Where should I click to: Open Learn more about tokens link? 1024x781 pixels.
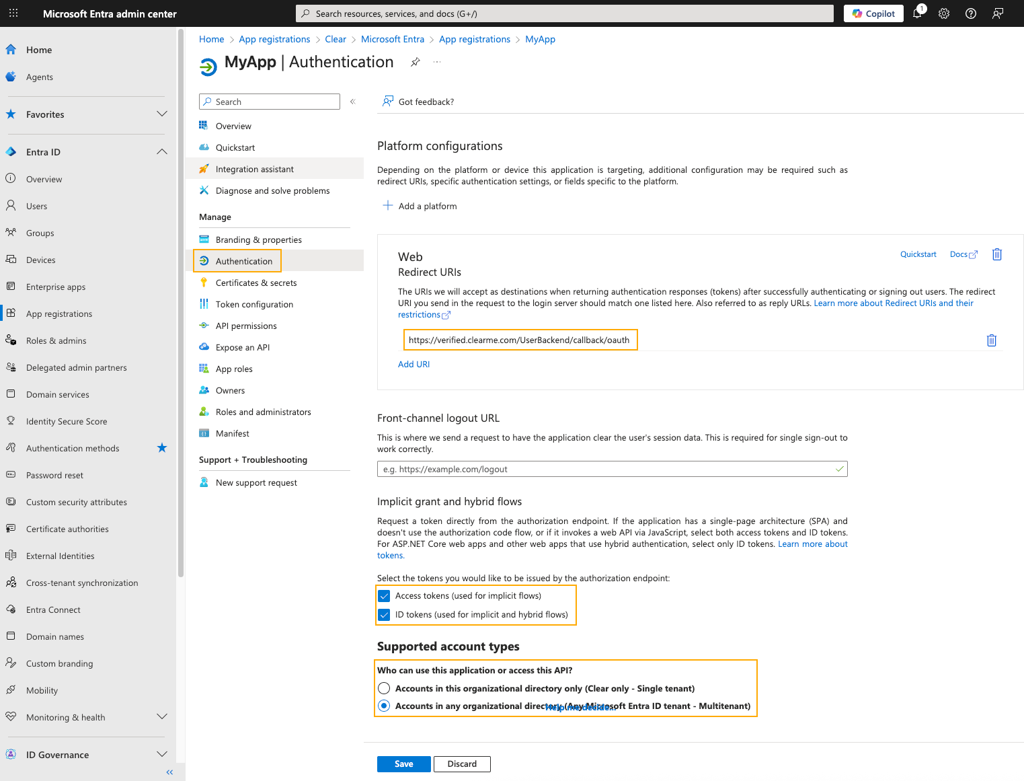[x=812, y=544]
